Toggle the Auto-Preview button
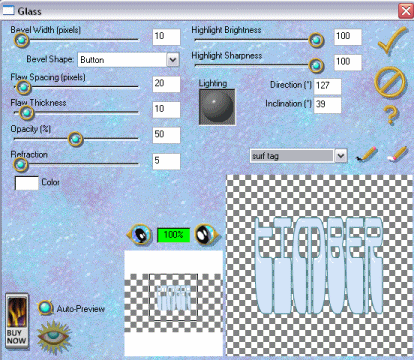Screen dimensions: 414x360 click(x=45, y=308)
